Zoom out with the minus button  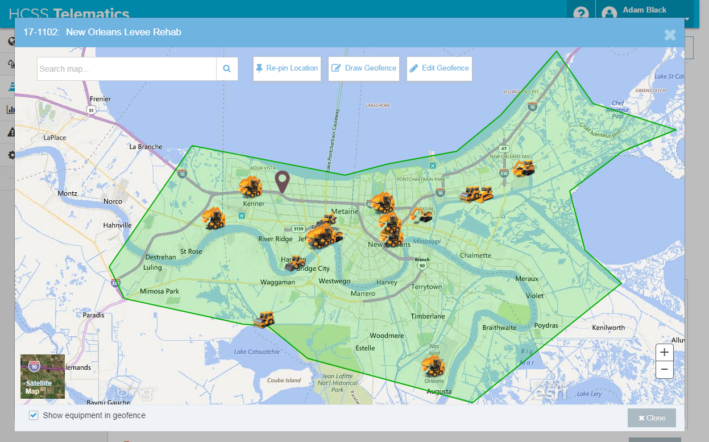click(664, 370)
